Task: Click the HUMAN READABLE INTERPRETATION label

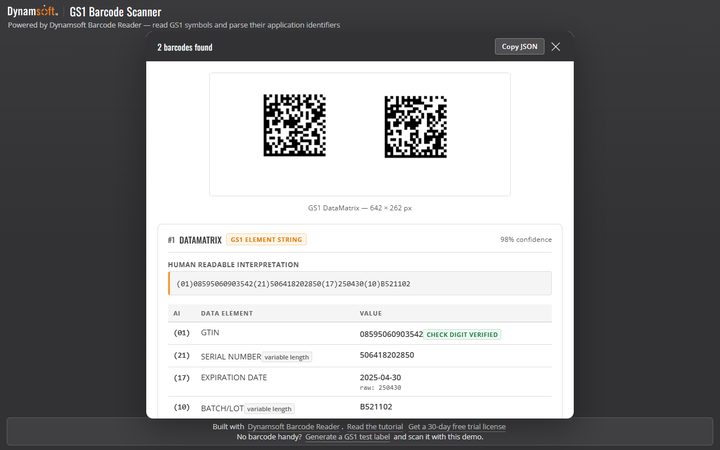Action: [x=233, y=264]
